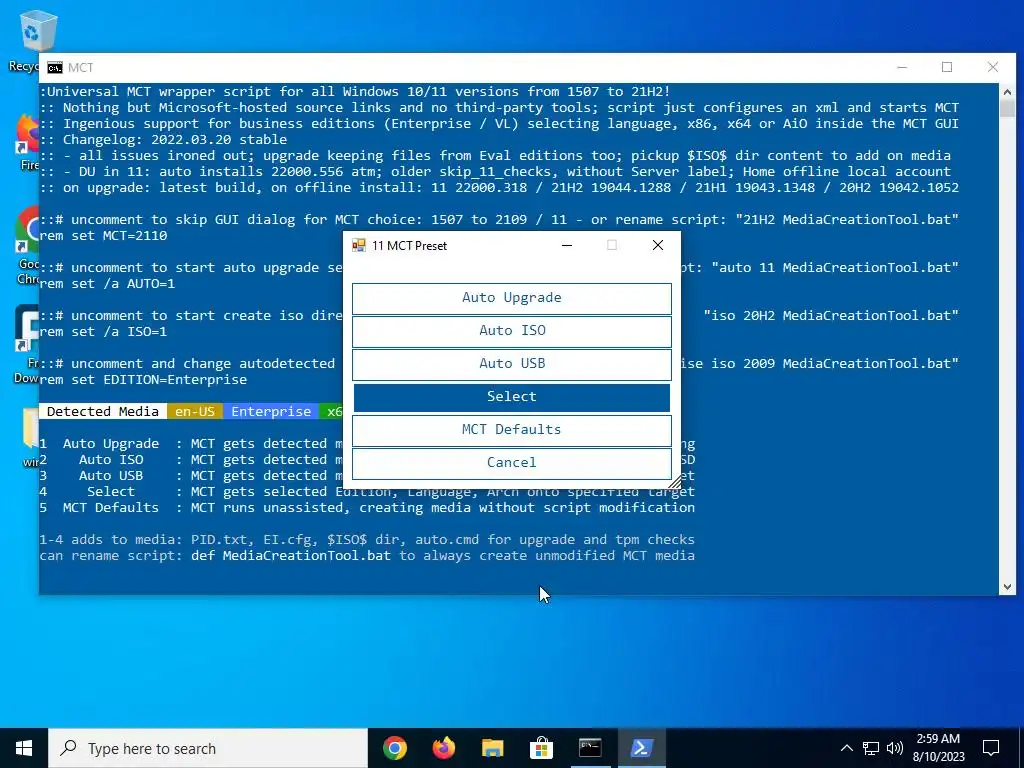This screenshot has width=1024, height=768.
Task: Click 'rem set /a AUTO=1' console line
Action: point(107,284)
